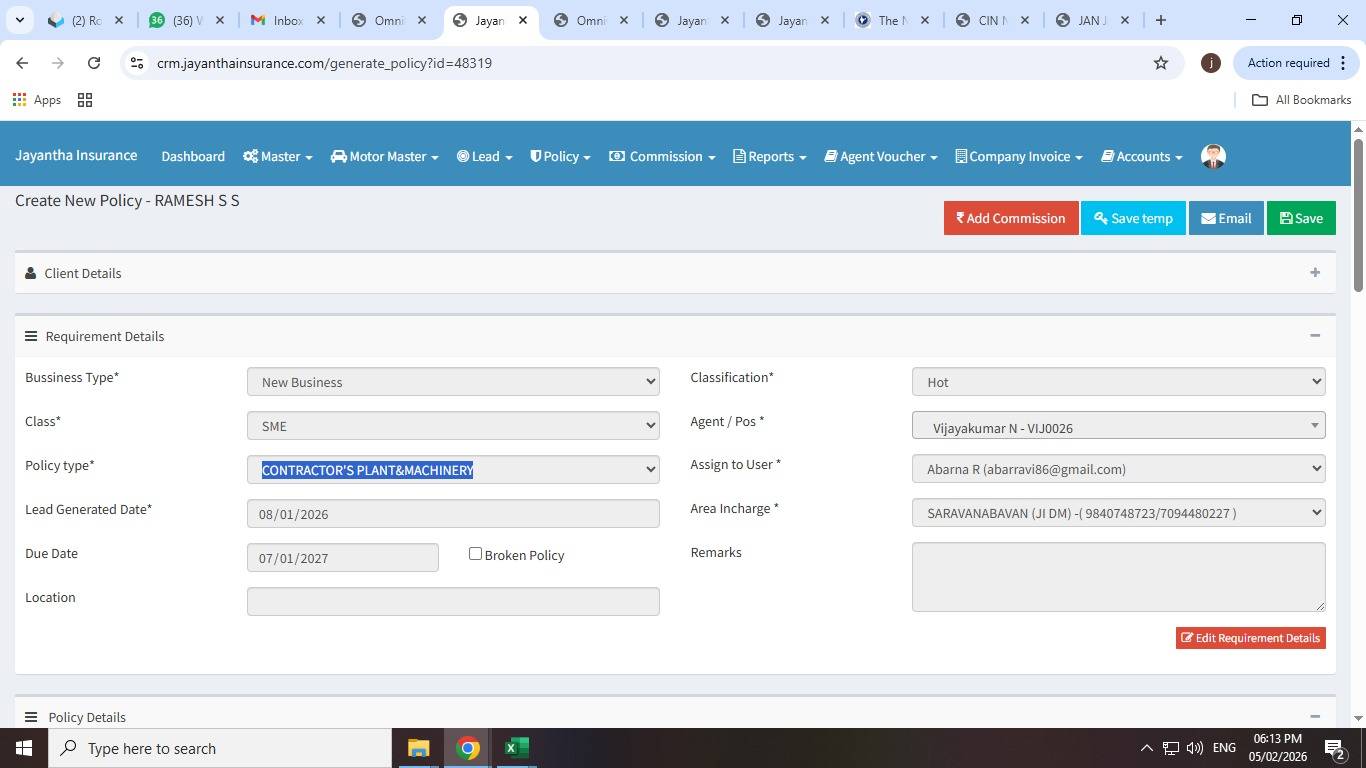Click the Add Commission button

1010,218
